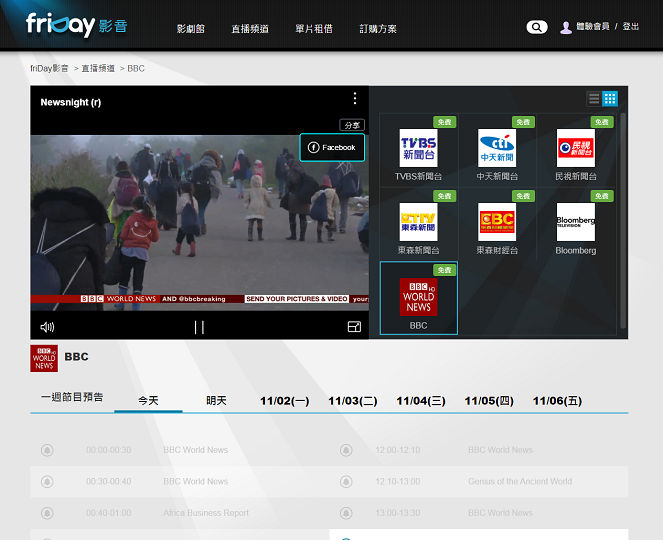The image size is (663, 540).
Task: Set reminder bell for 13:00-13:30 show
Action: [346, 513]
